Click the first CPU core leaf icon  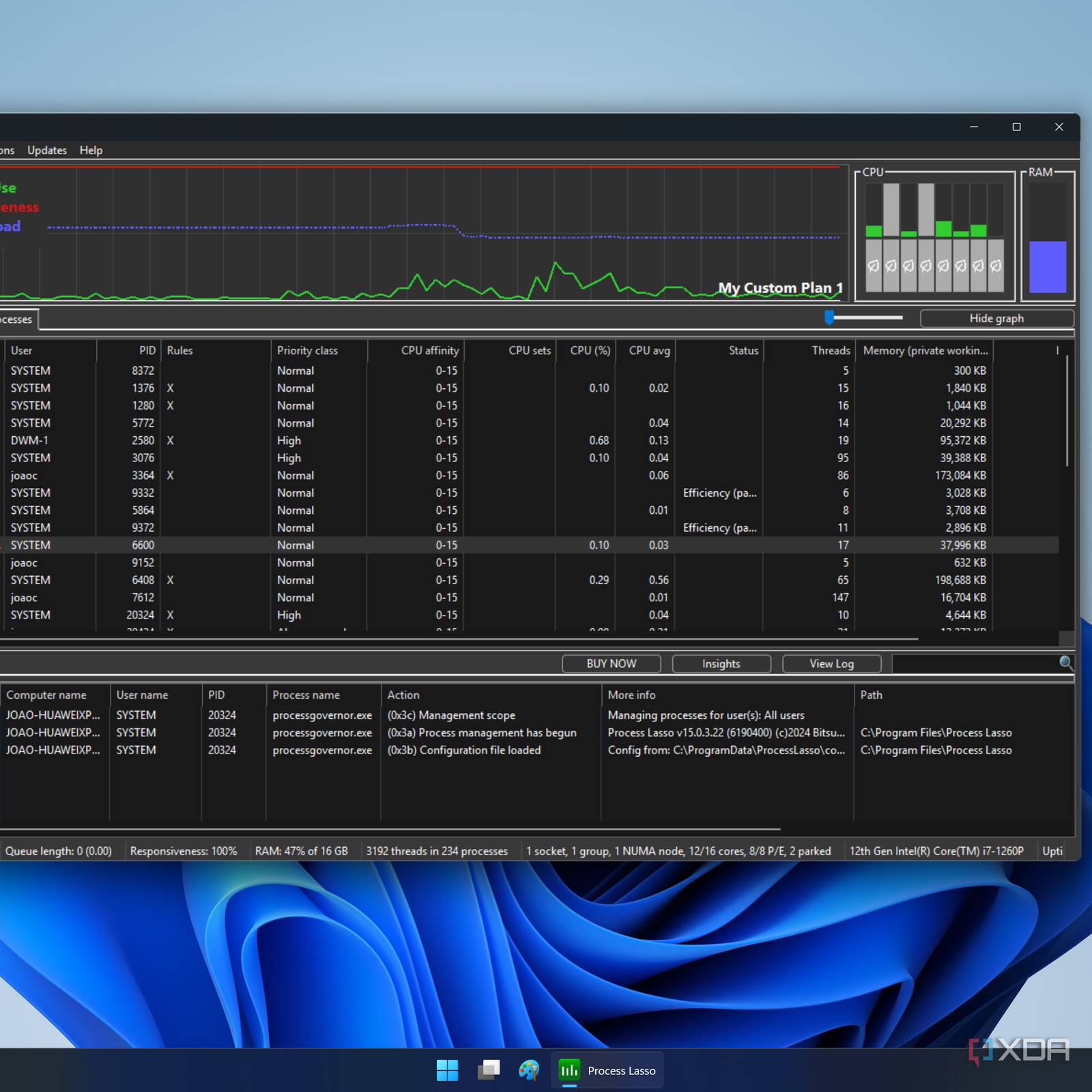(874, 266)
